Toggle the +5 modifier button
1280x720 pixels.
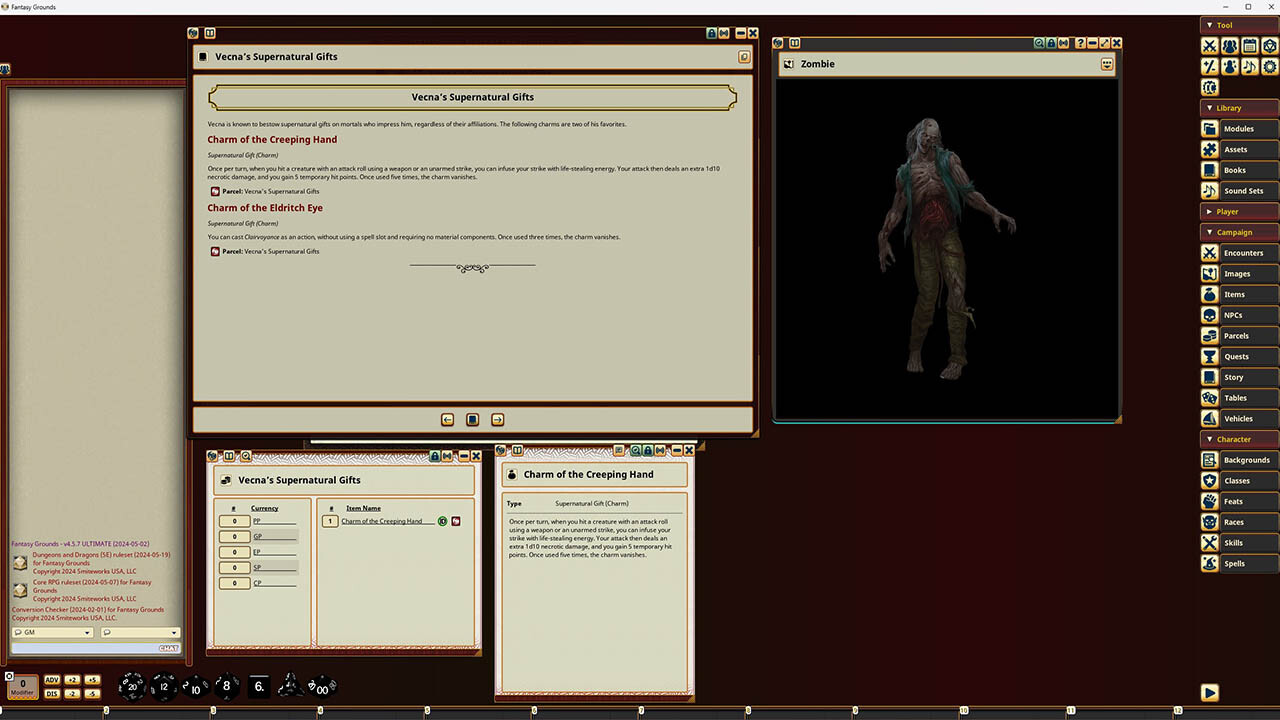92,680
